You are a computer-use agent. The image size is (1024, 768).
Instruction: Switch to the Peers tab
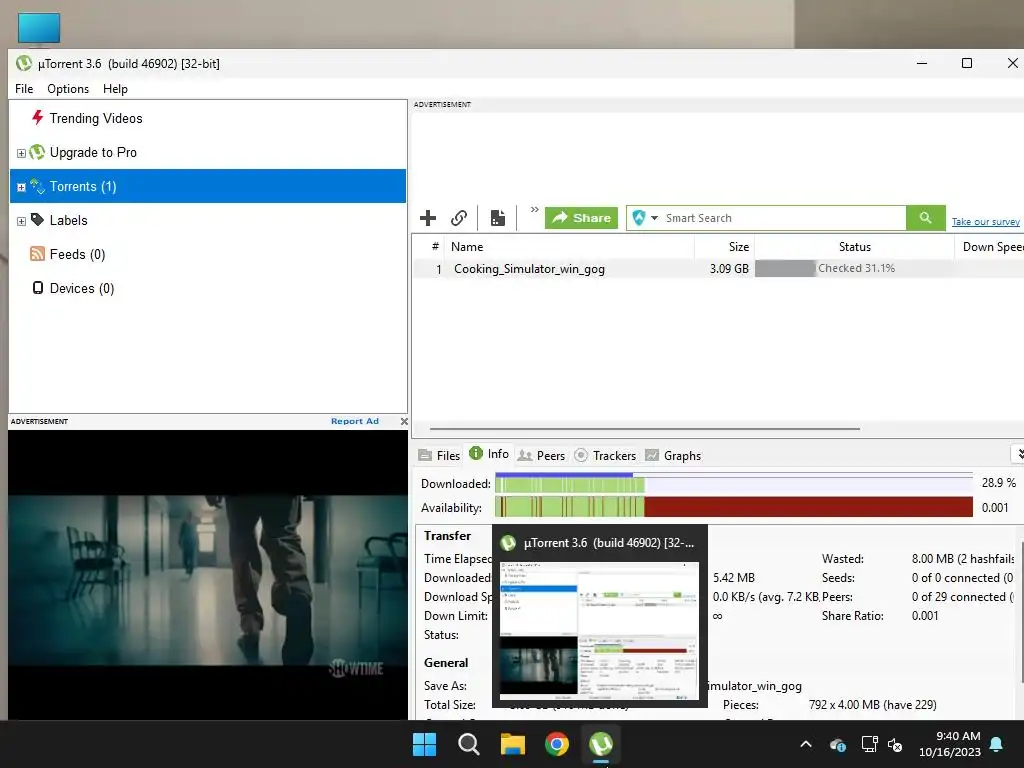point(541,455)
